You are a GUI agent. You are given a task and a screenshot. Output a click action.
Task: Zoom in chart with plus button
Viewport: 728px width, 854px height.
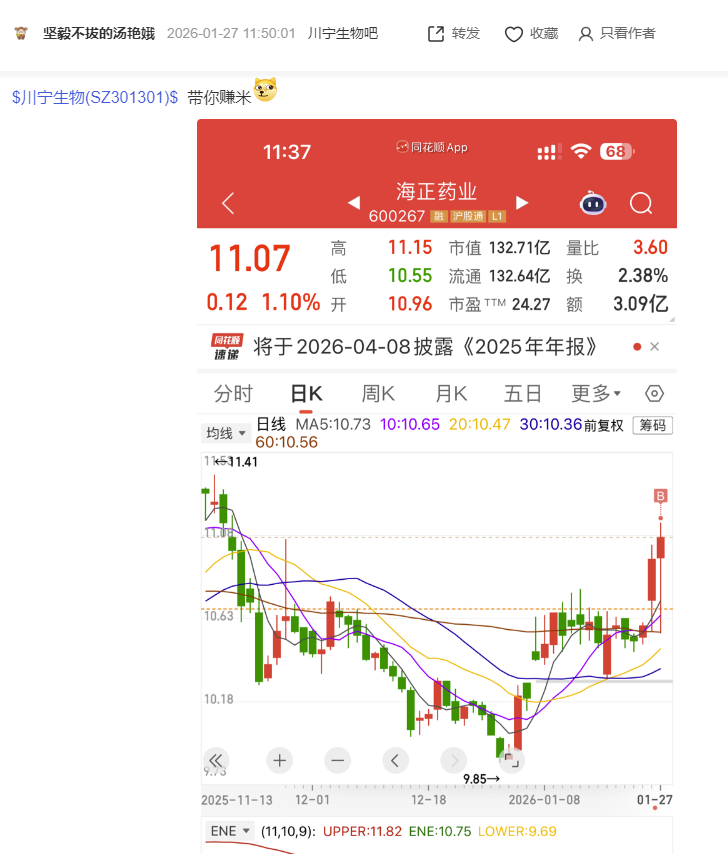(280, 760)
